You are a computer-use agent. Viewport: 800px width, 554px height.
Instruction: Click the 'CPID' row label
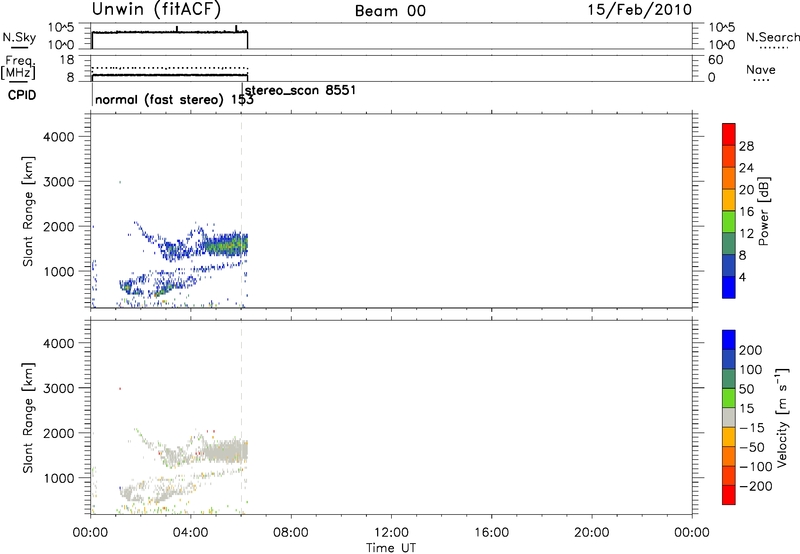(x=22, y=95)
